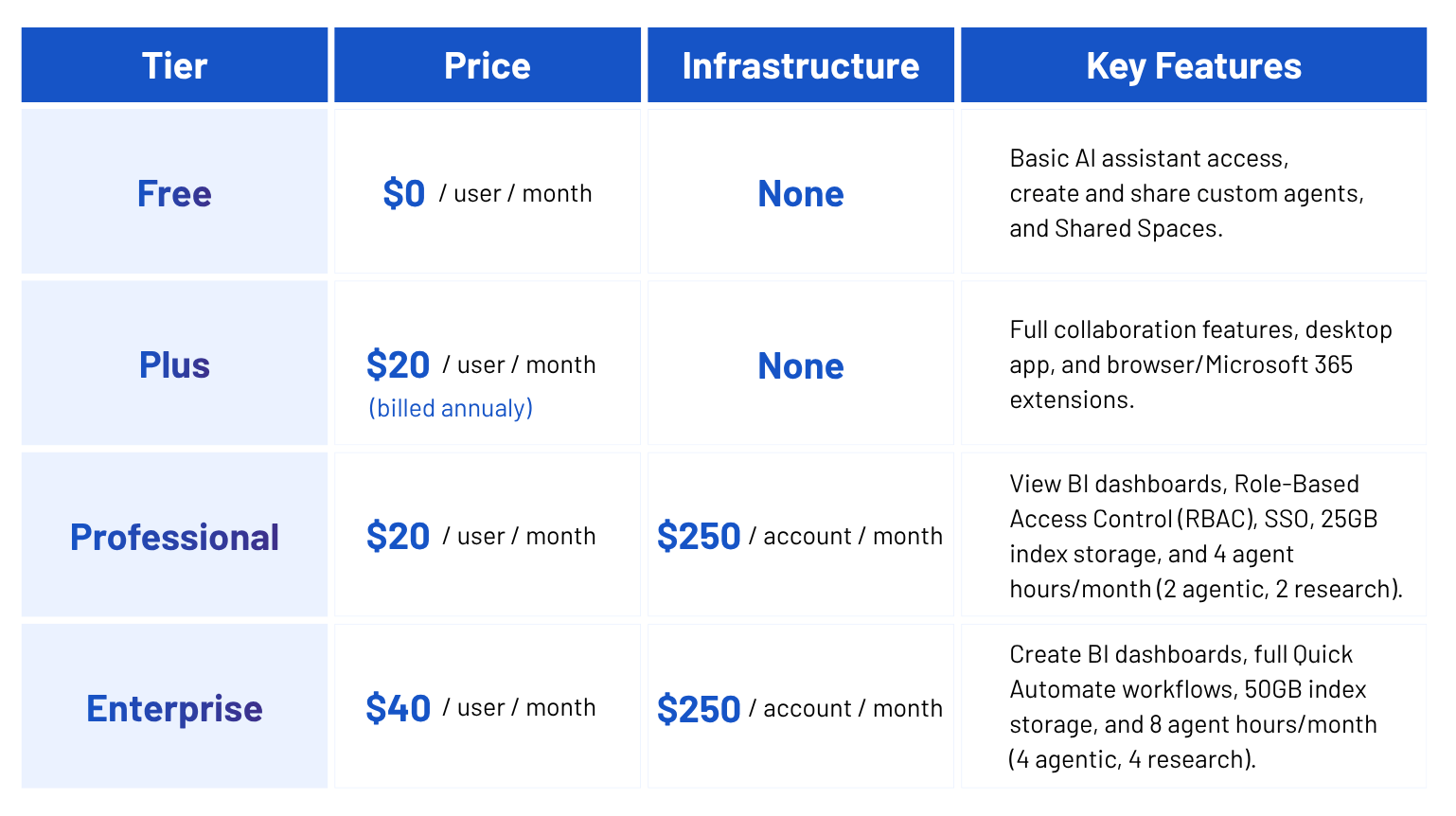Viewport: 1456px width, 816px height.
Task: Click the Tier column header
Action: [174, 65]
